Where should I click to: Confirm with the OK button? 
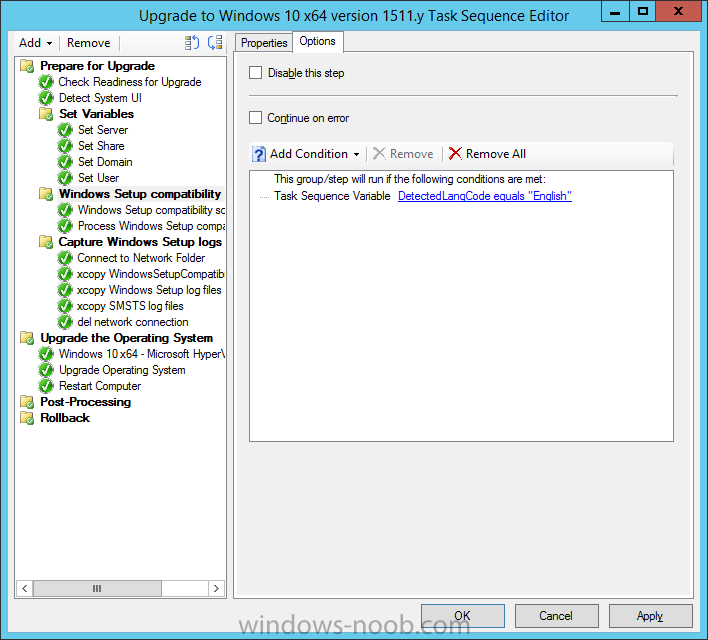(463, 616)
